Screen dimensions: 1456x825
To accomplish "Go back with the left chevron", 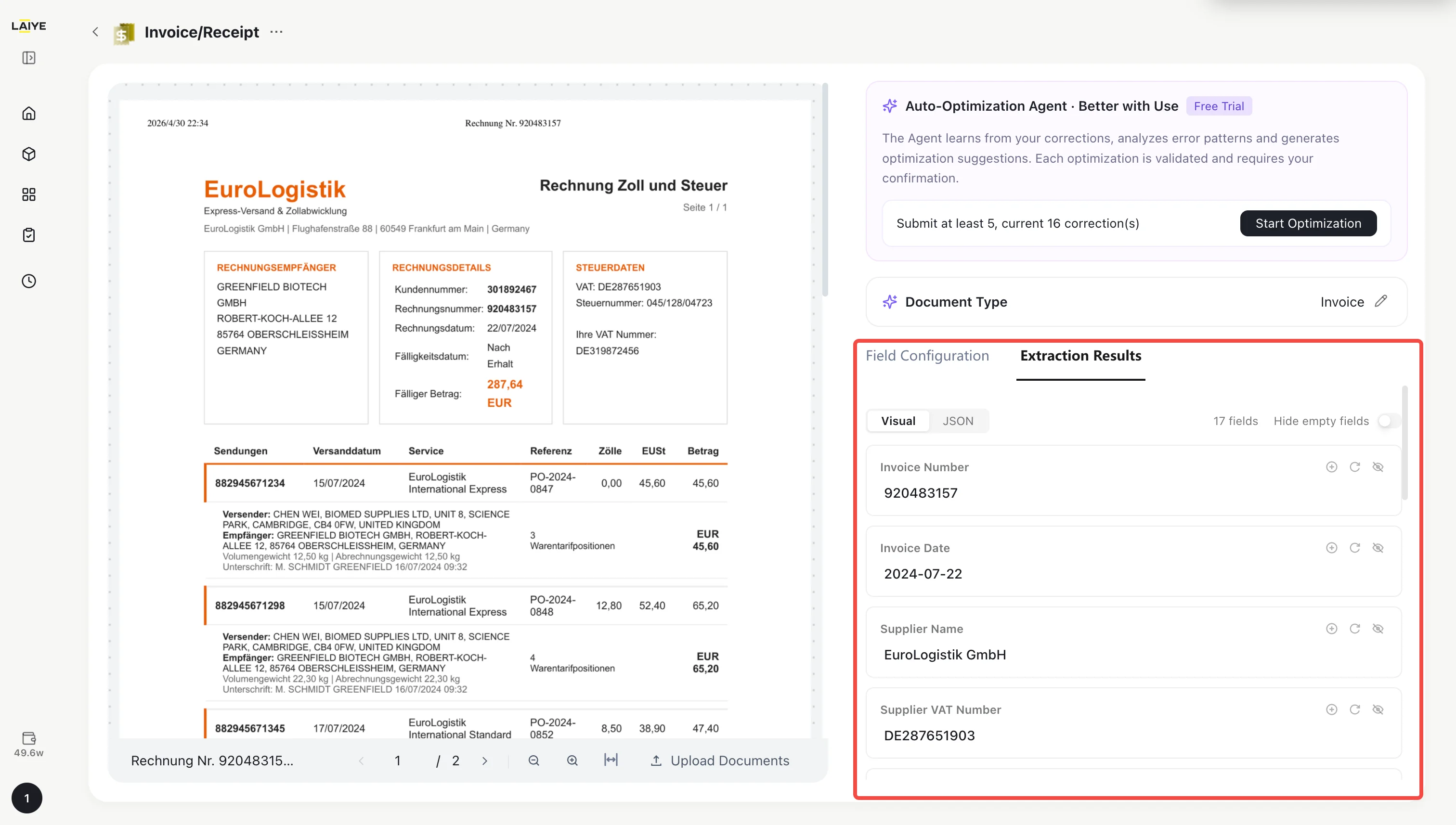I will 95,32.
